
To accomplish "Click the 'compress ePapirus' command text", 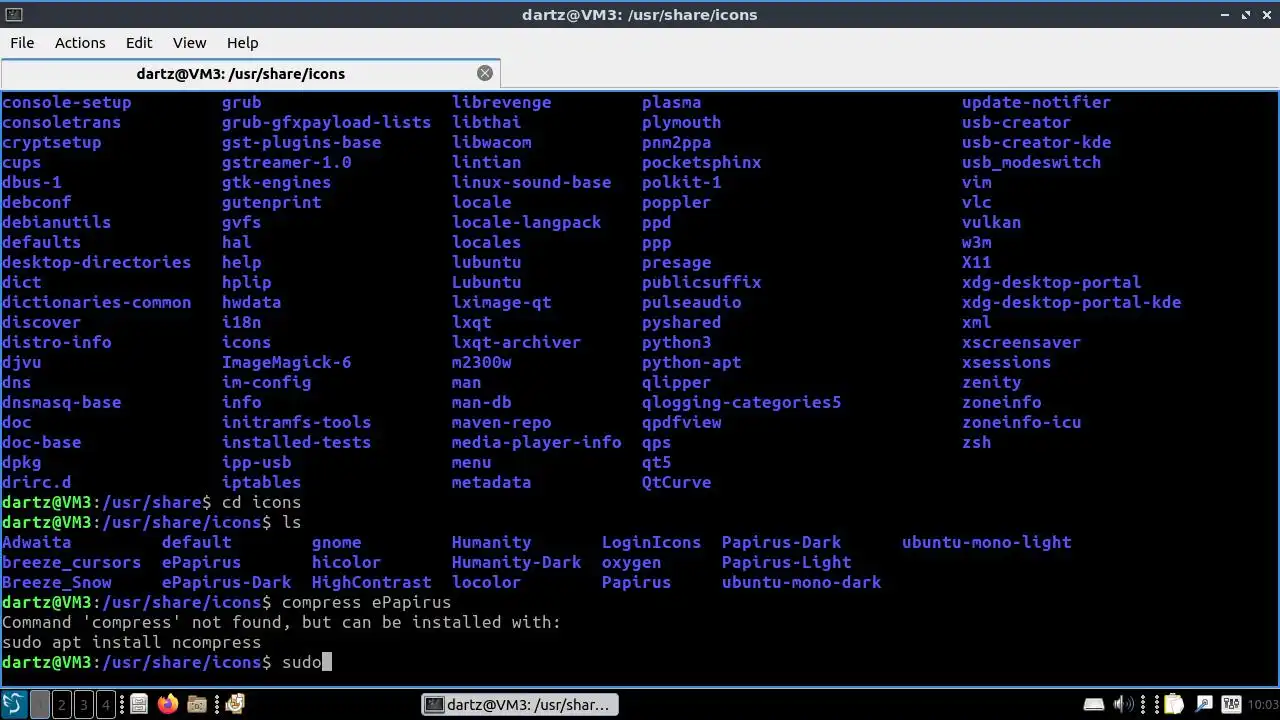I will (367, 602).
